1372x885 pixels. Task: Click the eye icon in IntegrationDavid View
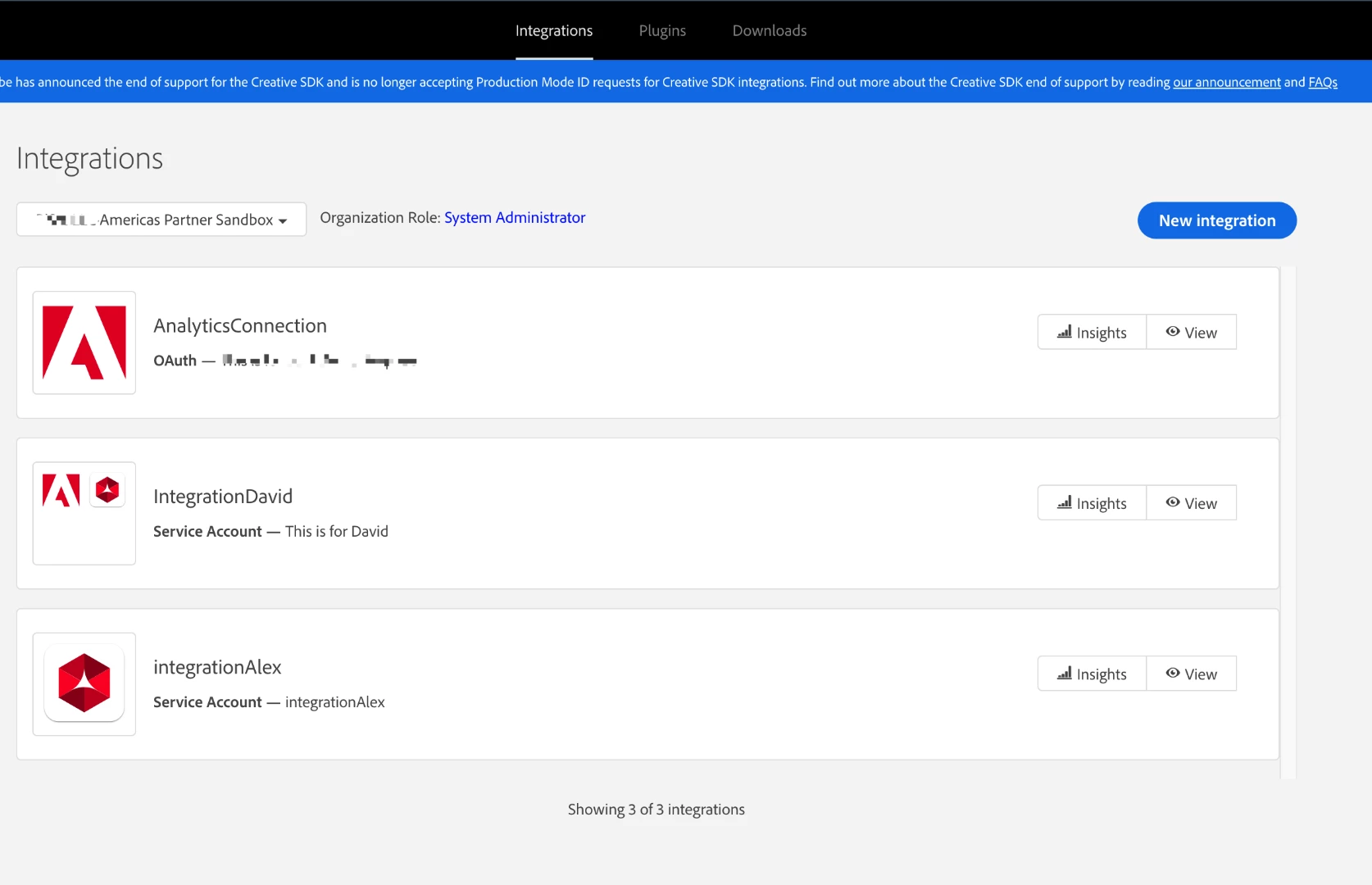pos(1173,502)
